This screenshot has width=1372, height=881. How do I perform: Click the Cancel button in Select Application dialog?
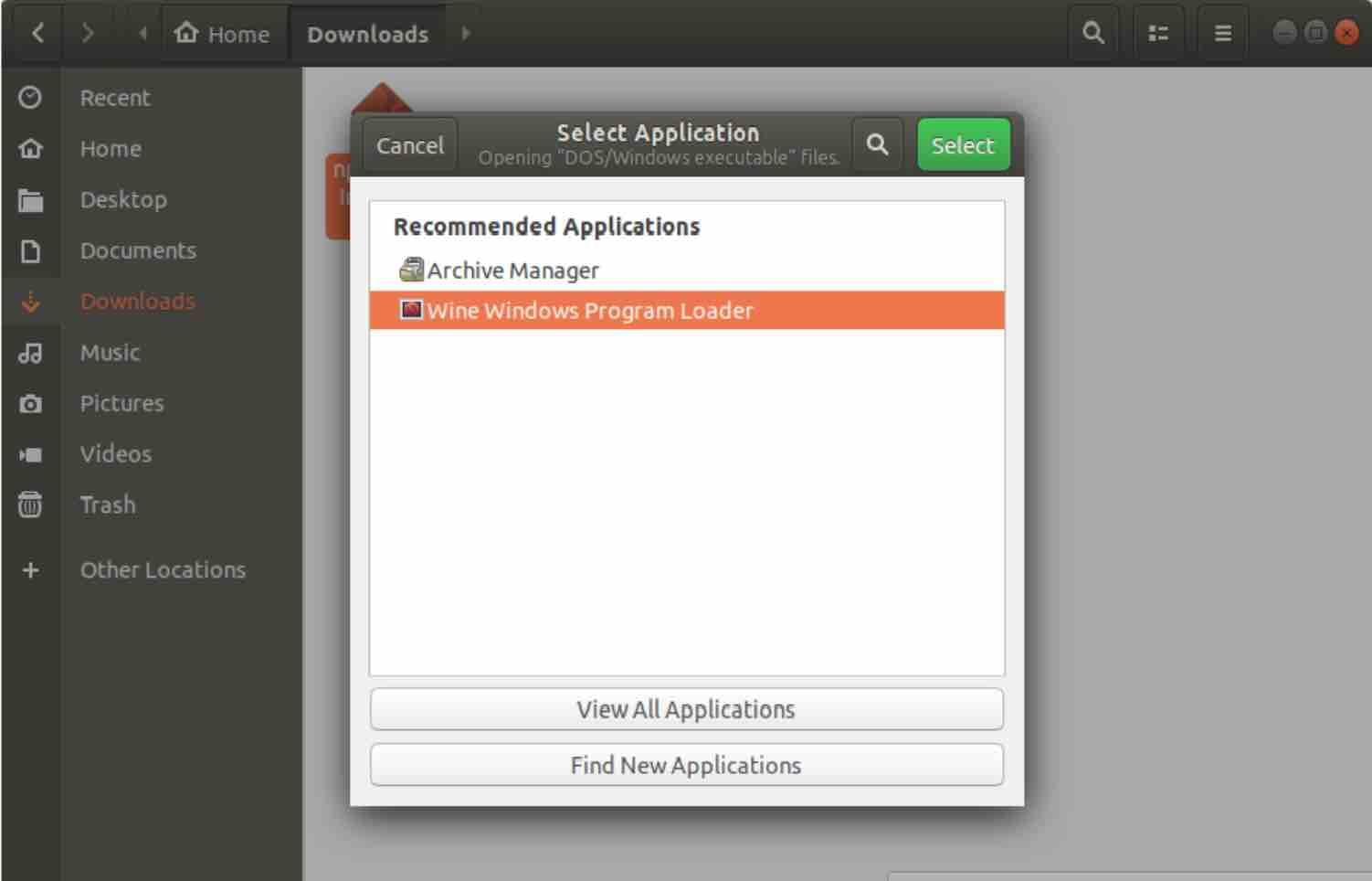(x=409, y=145)
